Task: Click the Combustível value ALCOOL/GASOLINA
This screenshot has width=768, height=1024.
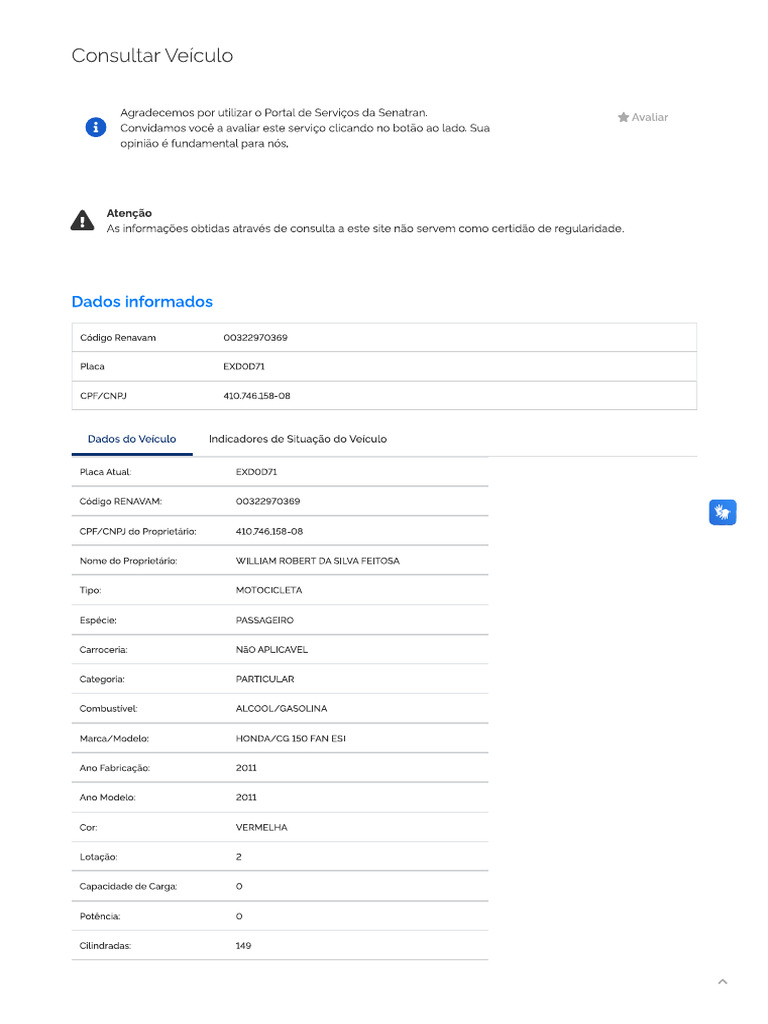Action: point(281,708)
